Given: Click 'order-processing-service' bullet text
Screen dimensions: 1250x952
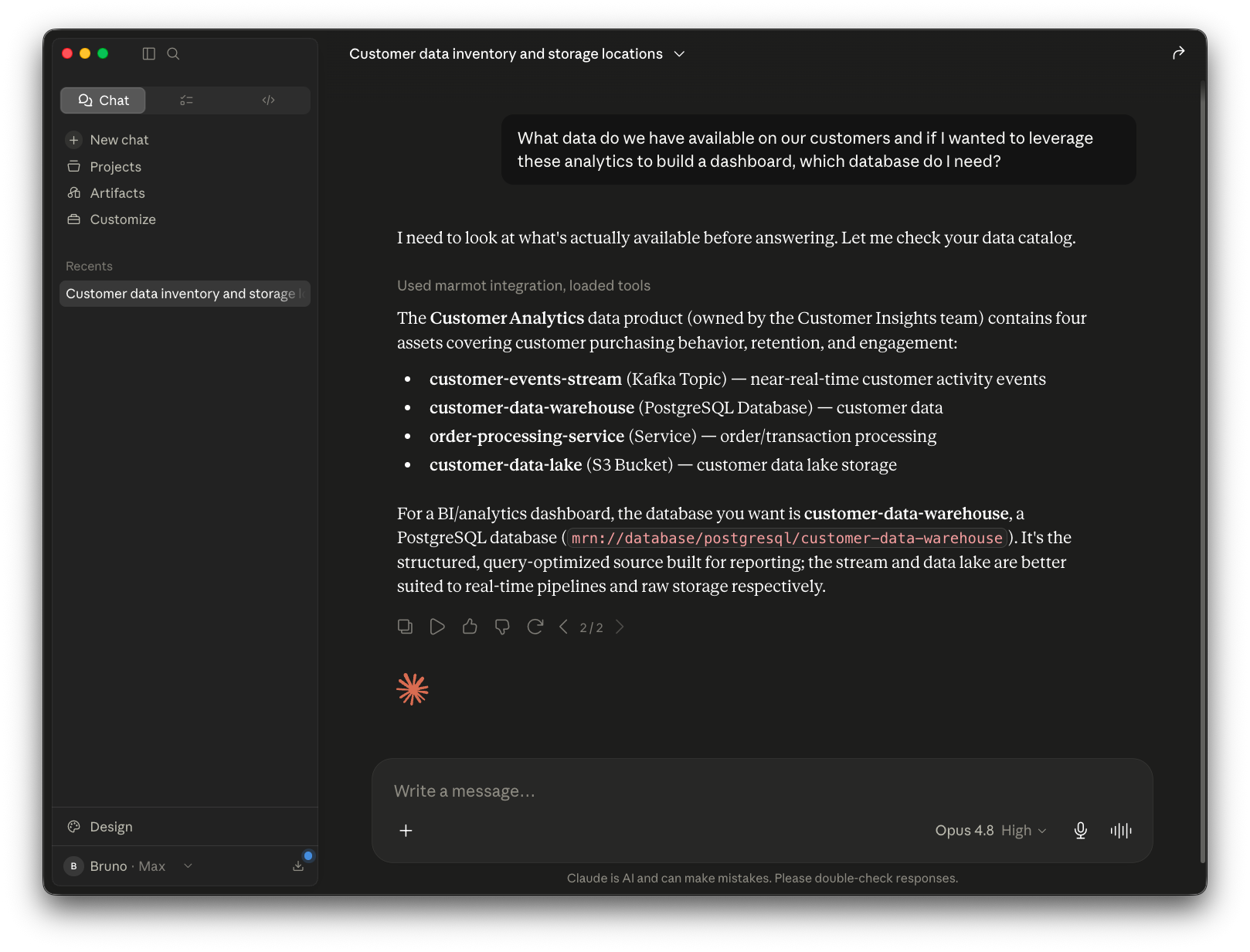Looking at the screenshot, I should coord(527,437).
